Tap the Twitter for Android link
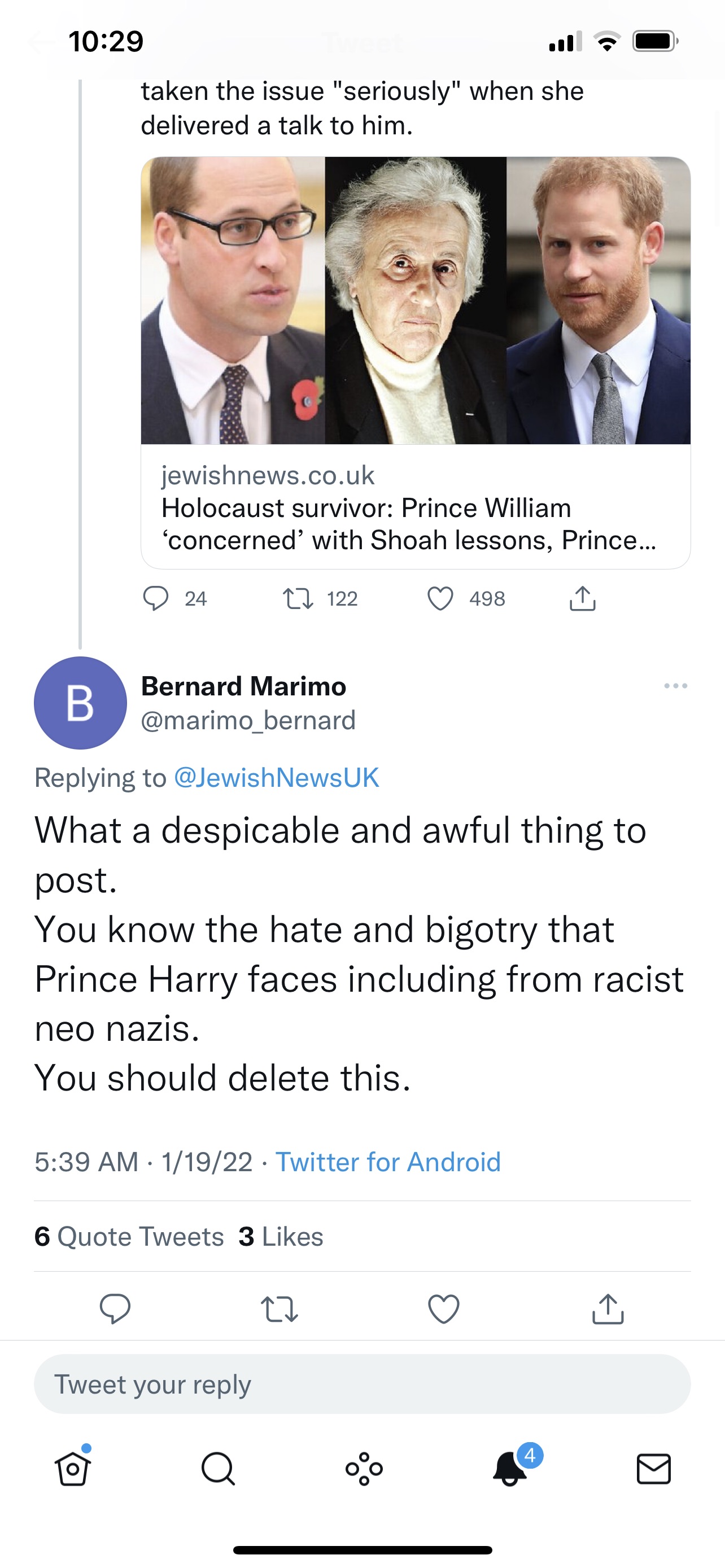Viewport: 725px width, 1568px height. (x=388, y=1162)
